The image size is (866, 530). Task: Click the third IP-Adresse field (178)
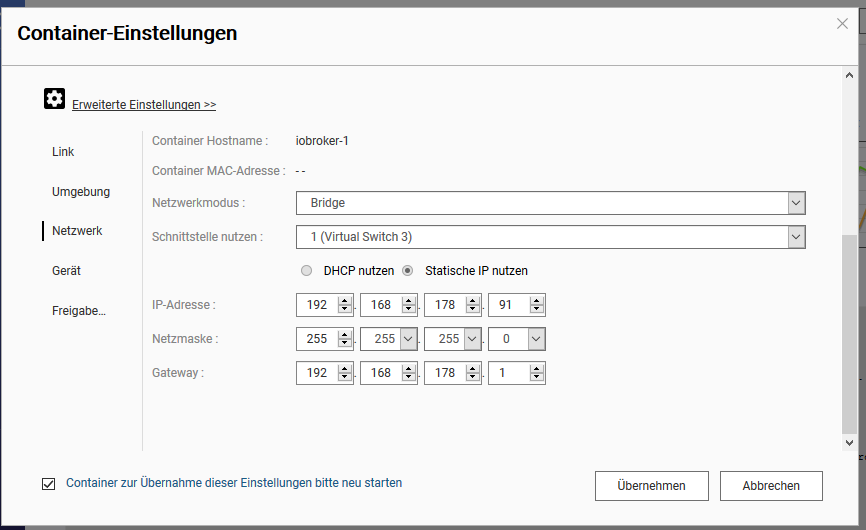pos(446,305)
